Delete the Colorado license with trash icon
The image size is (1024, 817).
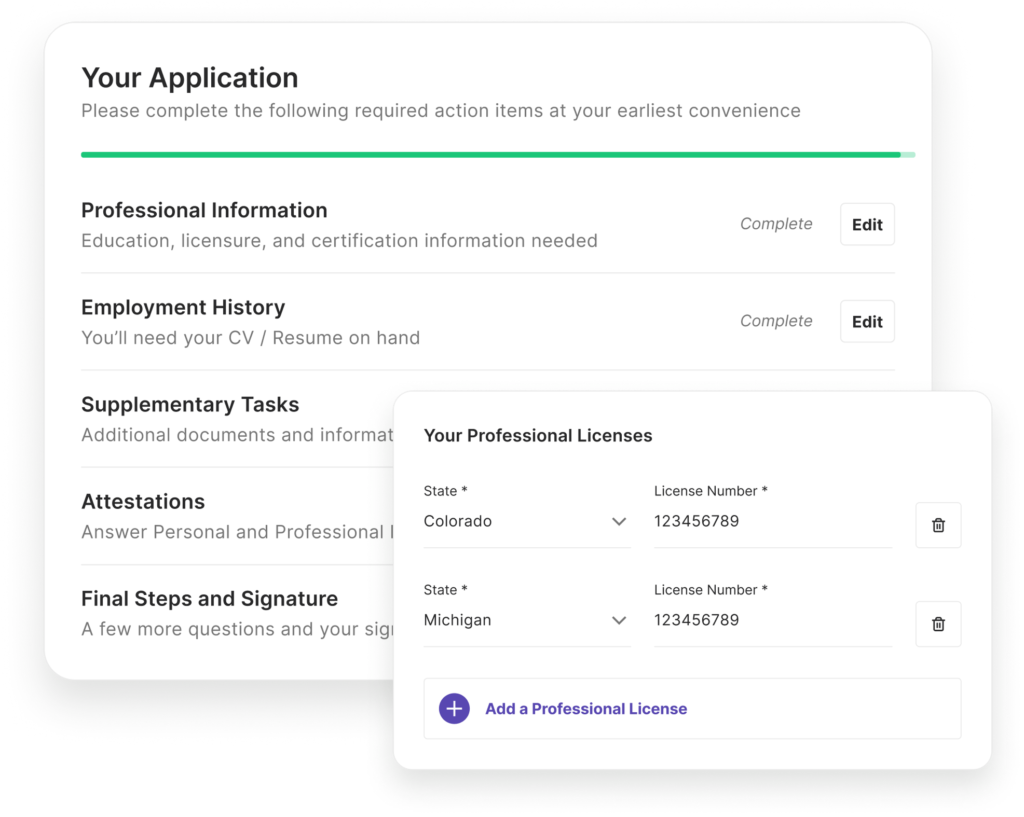point(938,525)
